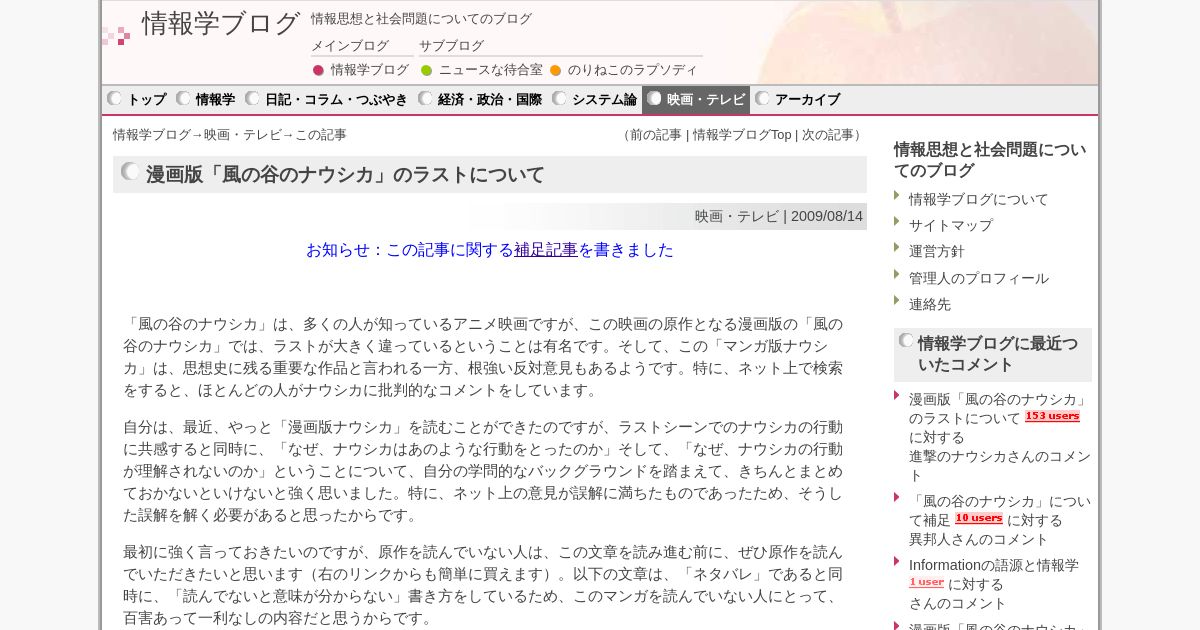Open the Informationの語源と情報学 recent comment
The image size is (1200, 630).
pos(994,565)
